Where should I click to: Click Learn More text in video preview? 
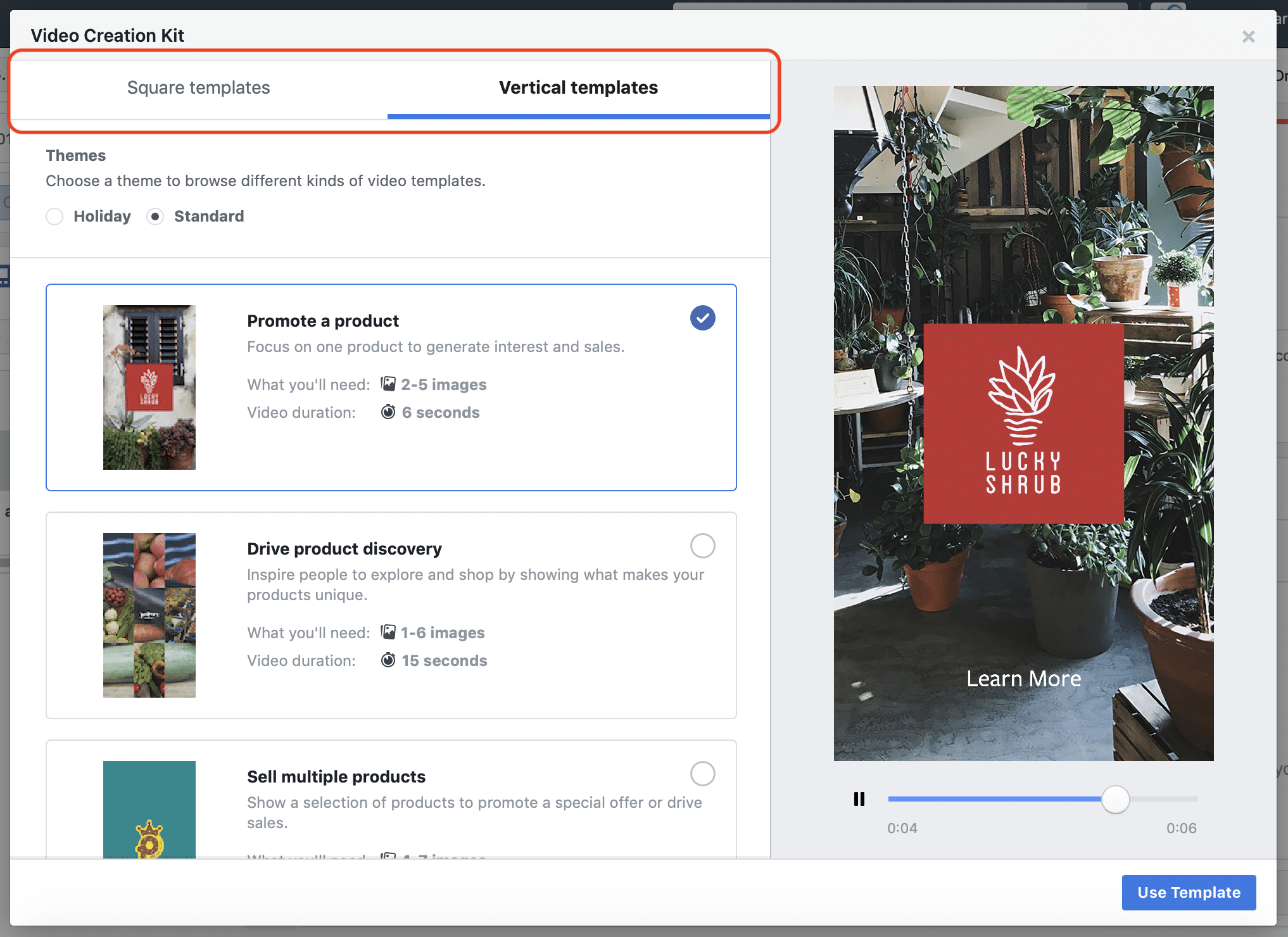1024,679
